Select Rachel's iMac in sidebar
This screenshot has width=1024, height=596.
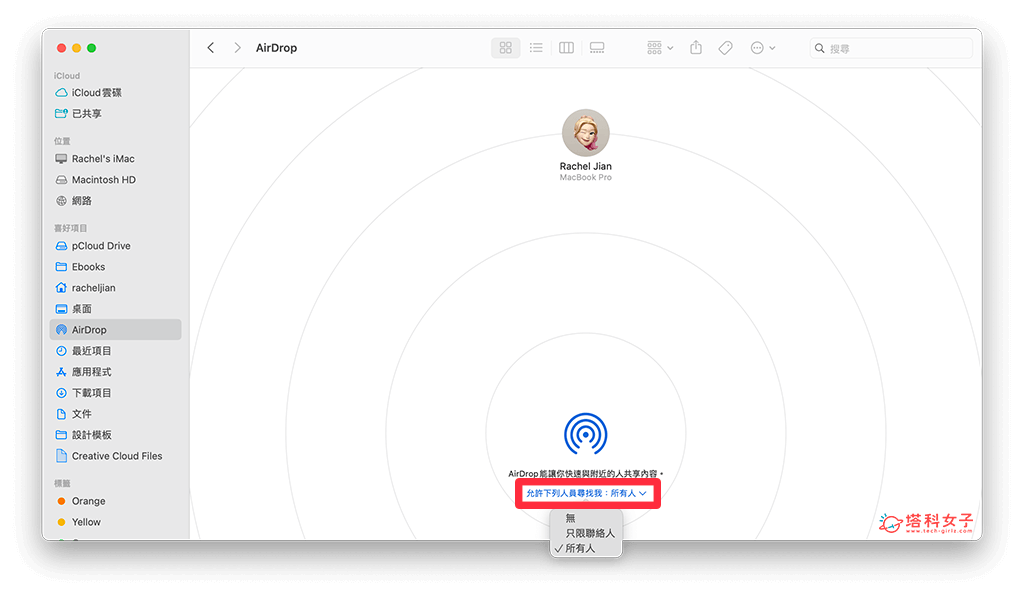coord(116,159)
